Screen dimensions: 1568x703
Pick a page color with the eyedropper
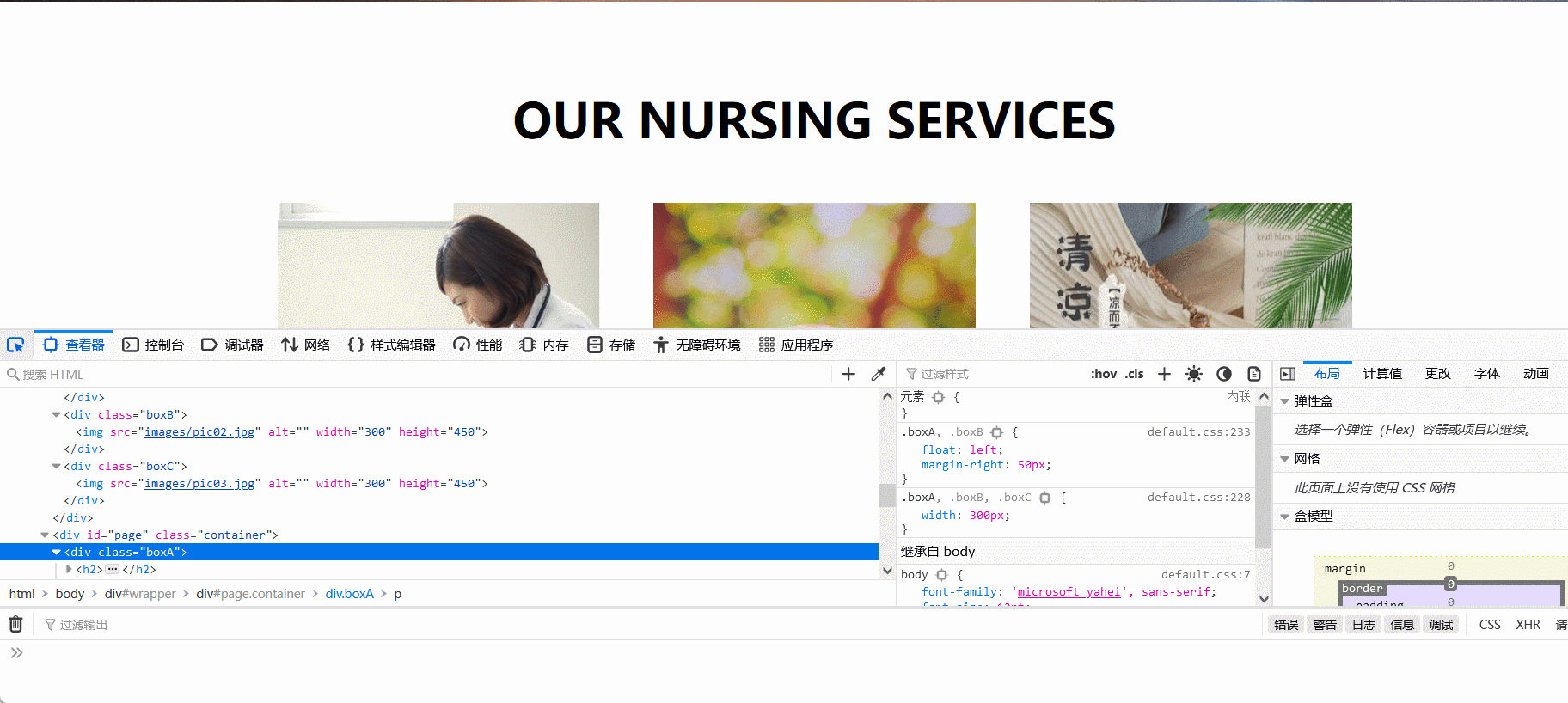click(878, 374)
